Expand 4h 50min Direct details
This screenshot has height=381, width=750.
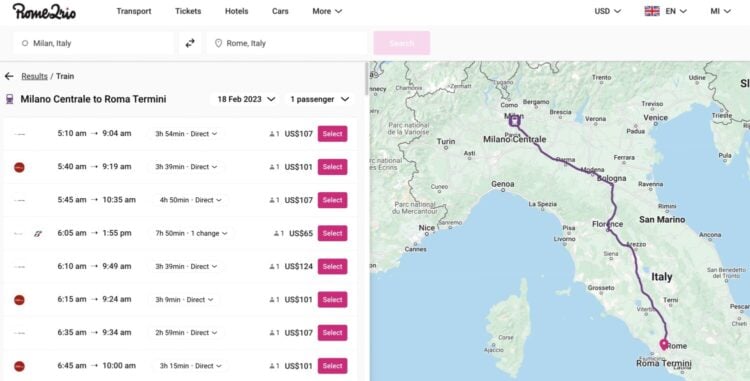[x=190, y=200]
